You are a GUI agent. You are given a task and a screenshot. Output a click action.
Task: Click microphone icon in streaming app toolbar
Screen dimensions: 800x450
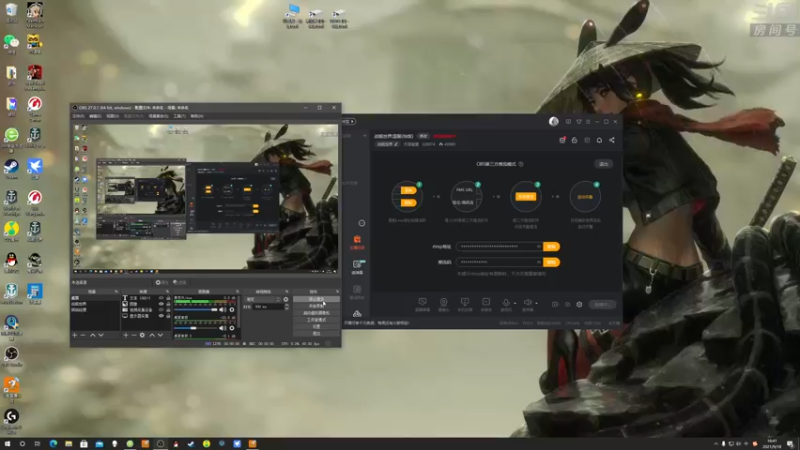pos(506,303)
